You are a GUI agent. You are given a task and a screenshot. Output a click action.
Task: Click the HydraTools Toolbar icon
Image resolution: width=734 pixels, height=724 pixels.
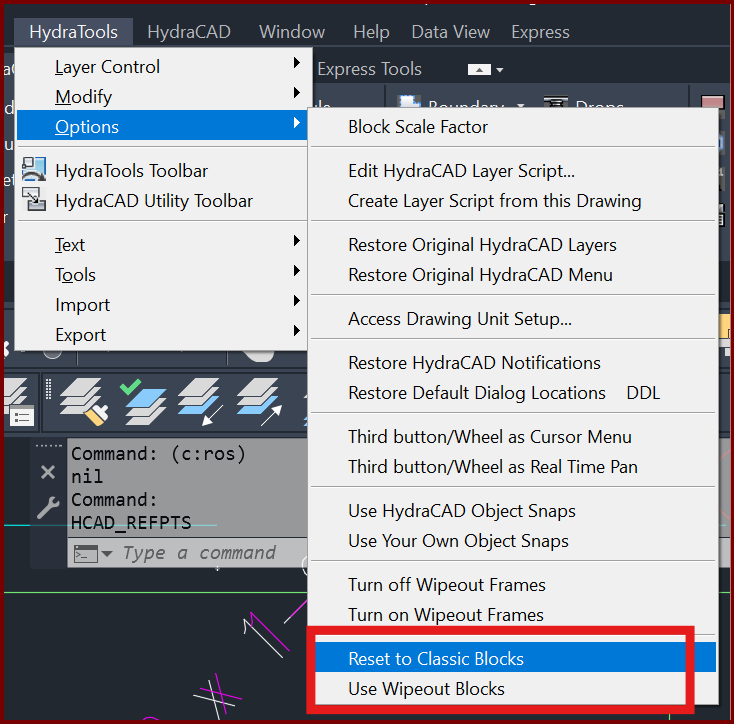click(34, 171)
